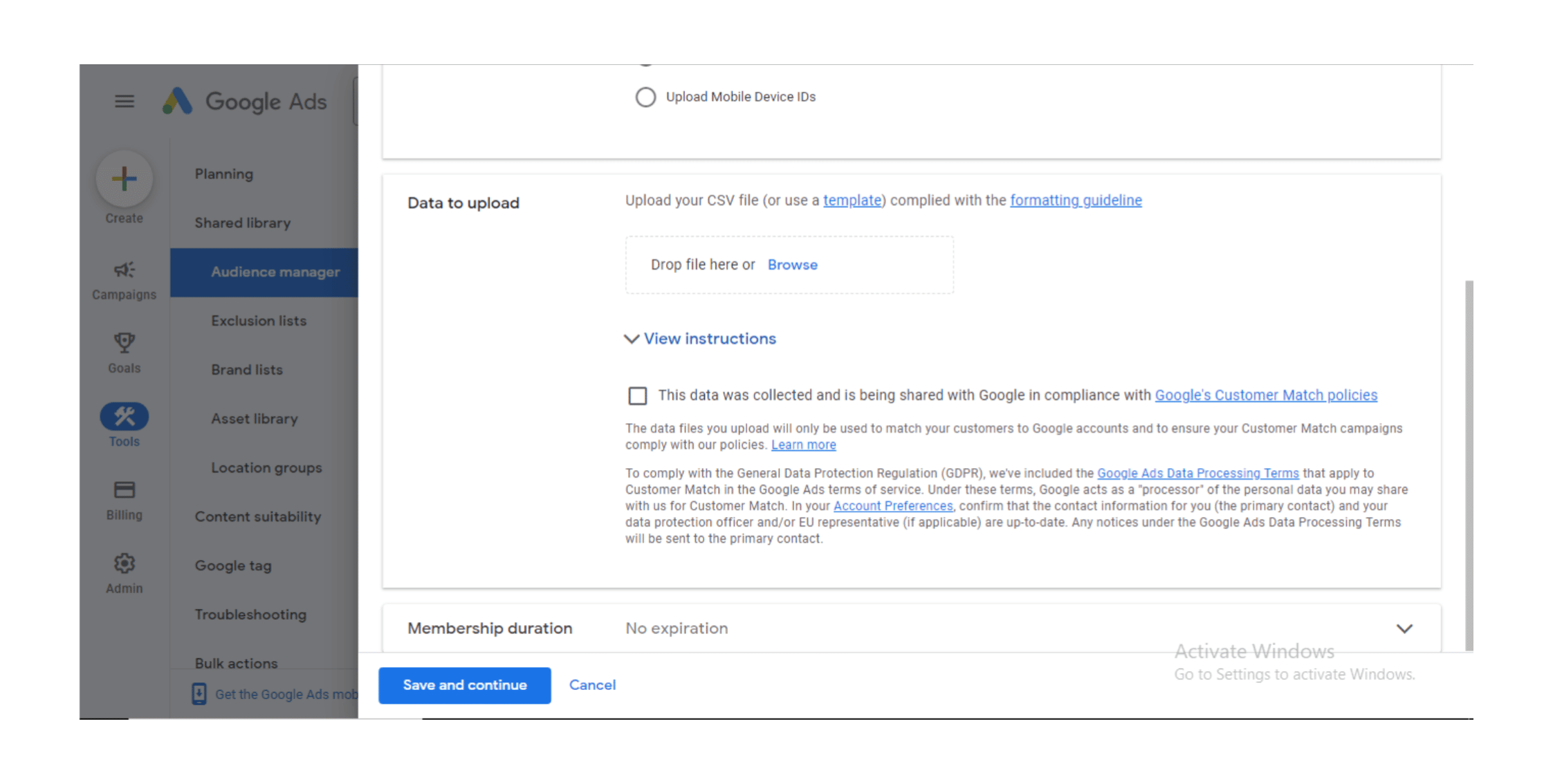This screenshot has width=1553, height=784.
Task: Expand the Membership duration section
Action: click(x=1405, y=628)
